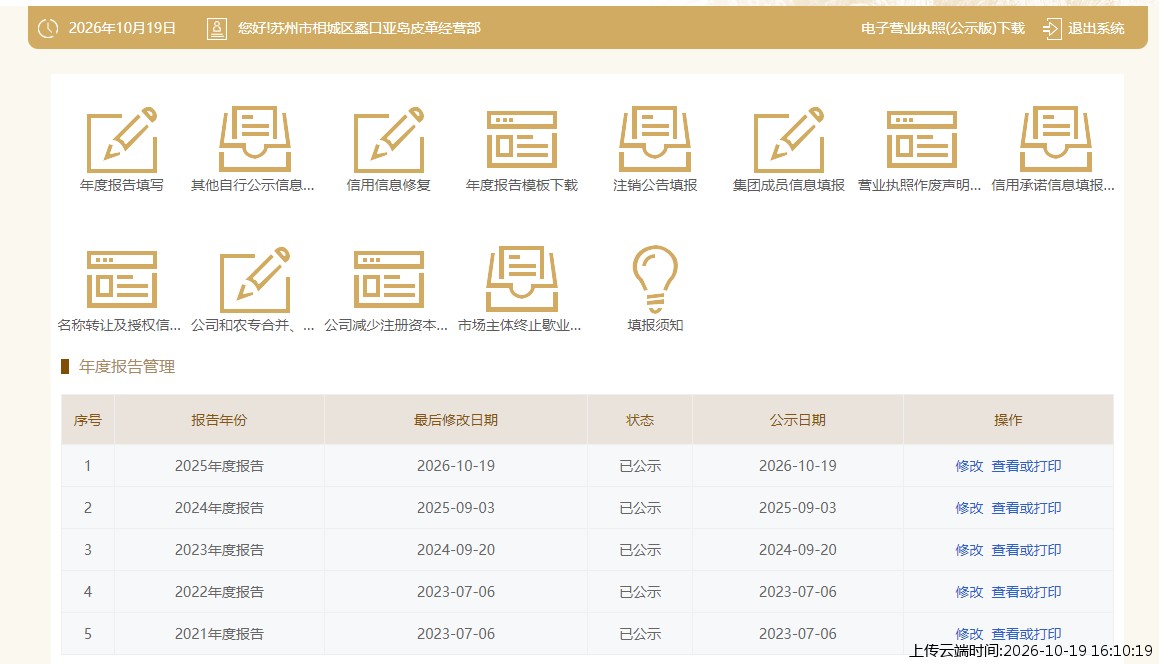
Task: Select 营业执照作废声明 icon
Action: tap(922, 140)
